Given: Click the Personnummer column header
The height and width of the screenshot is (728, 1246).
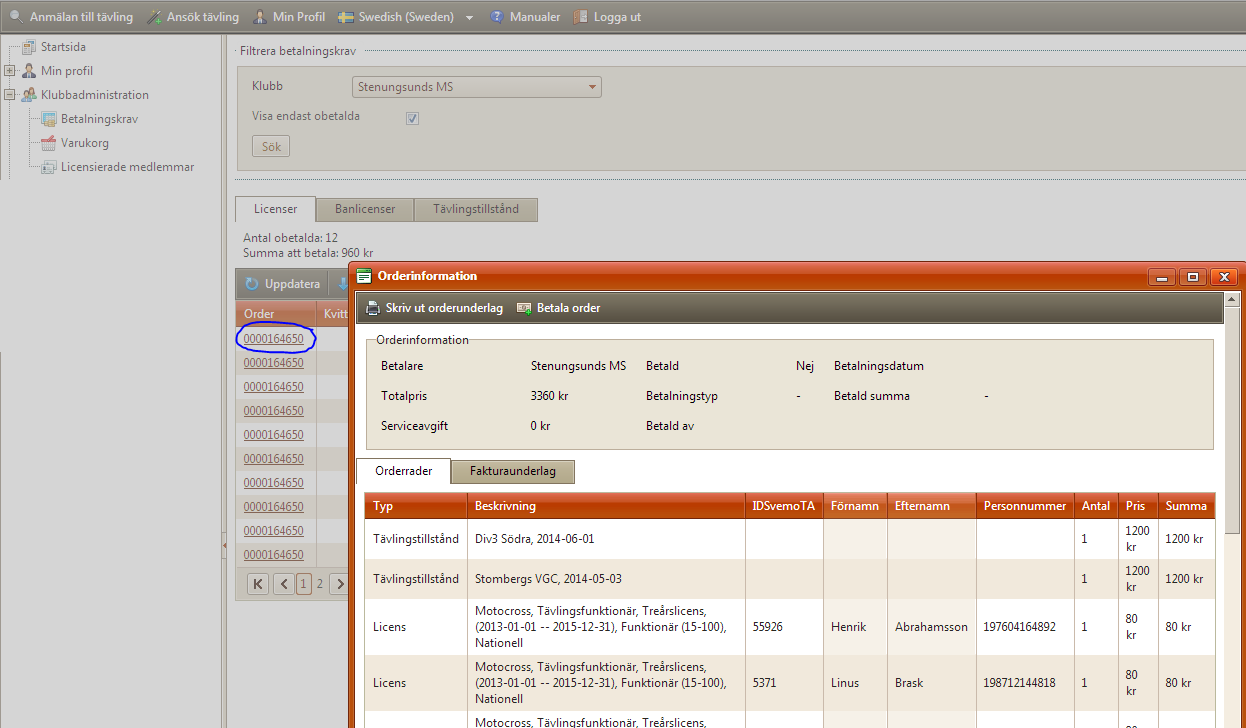Looking at the screenshot, I should tap(1025, 506).
